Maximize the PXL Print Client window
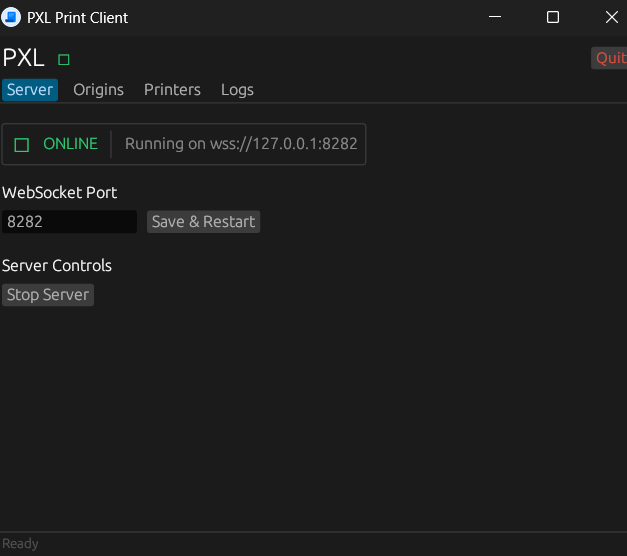 553,17
